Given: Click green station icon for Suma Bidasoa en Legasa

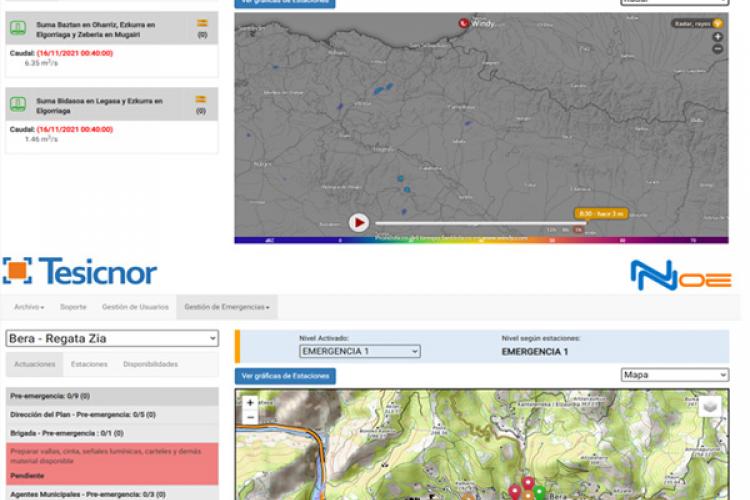Looking at the screenshot, I should point(18,104).
